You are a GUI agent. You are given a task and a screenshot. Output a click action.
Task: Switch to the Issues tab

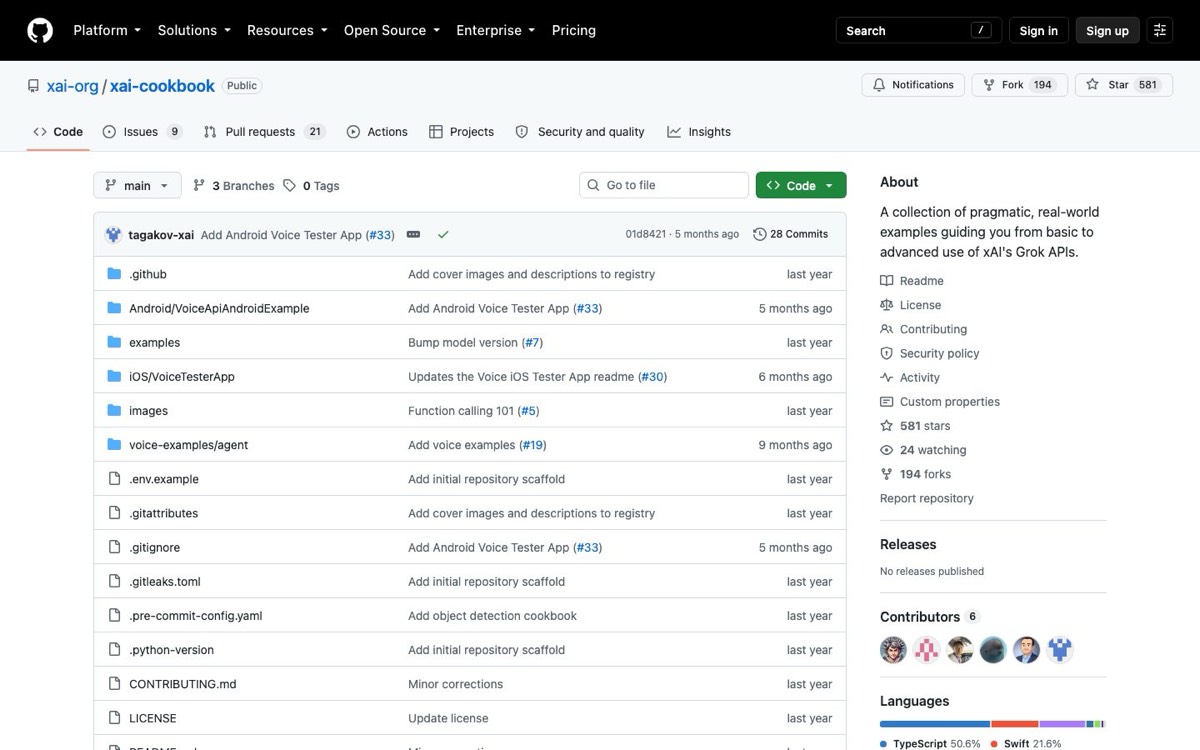point(142,131)
